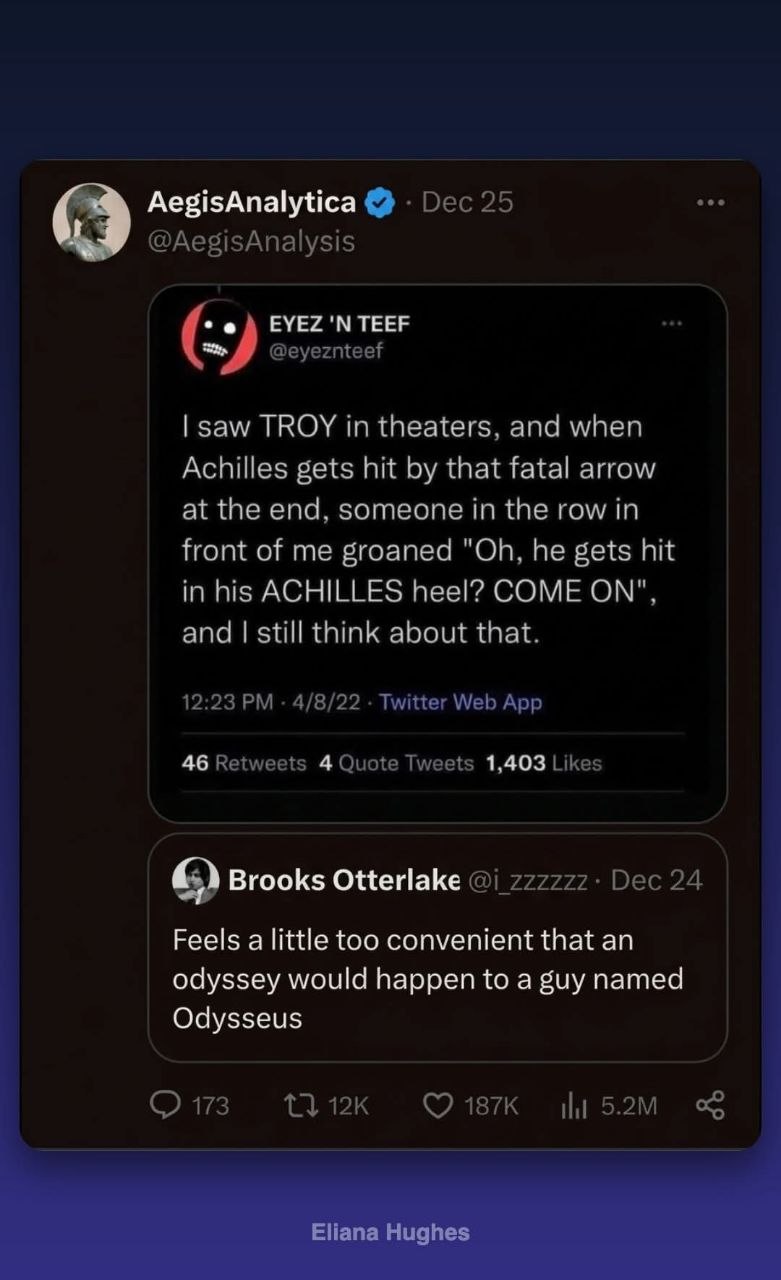
Task: Like the post with the heart icon
Action: (438, 1104)
